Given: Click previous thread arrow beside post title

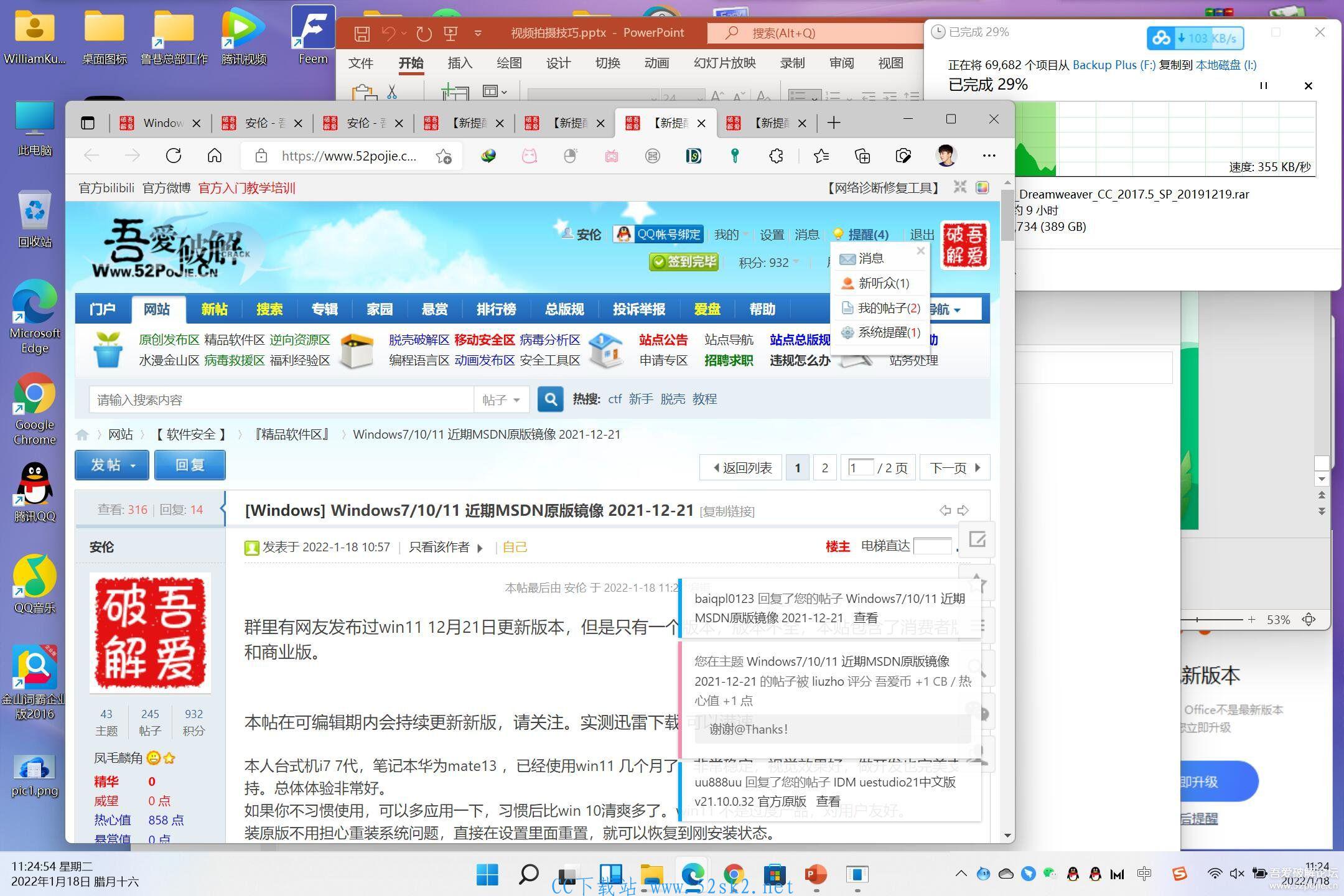Looking at the screenshot, I should point(945,510).
